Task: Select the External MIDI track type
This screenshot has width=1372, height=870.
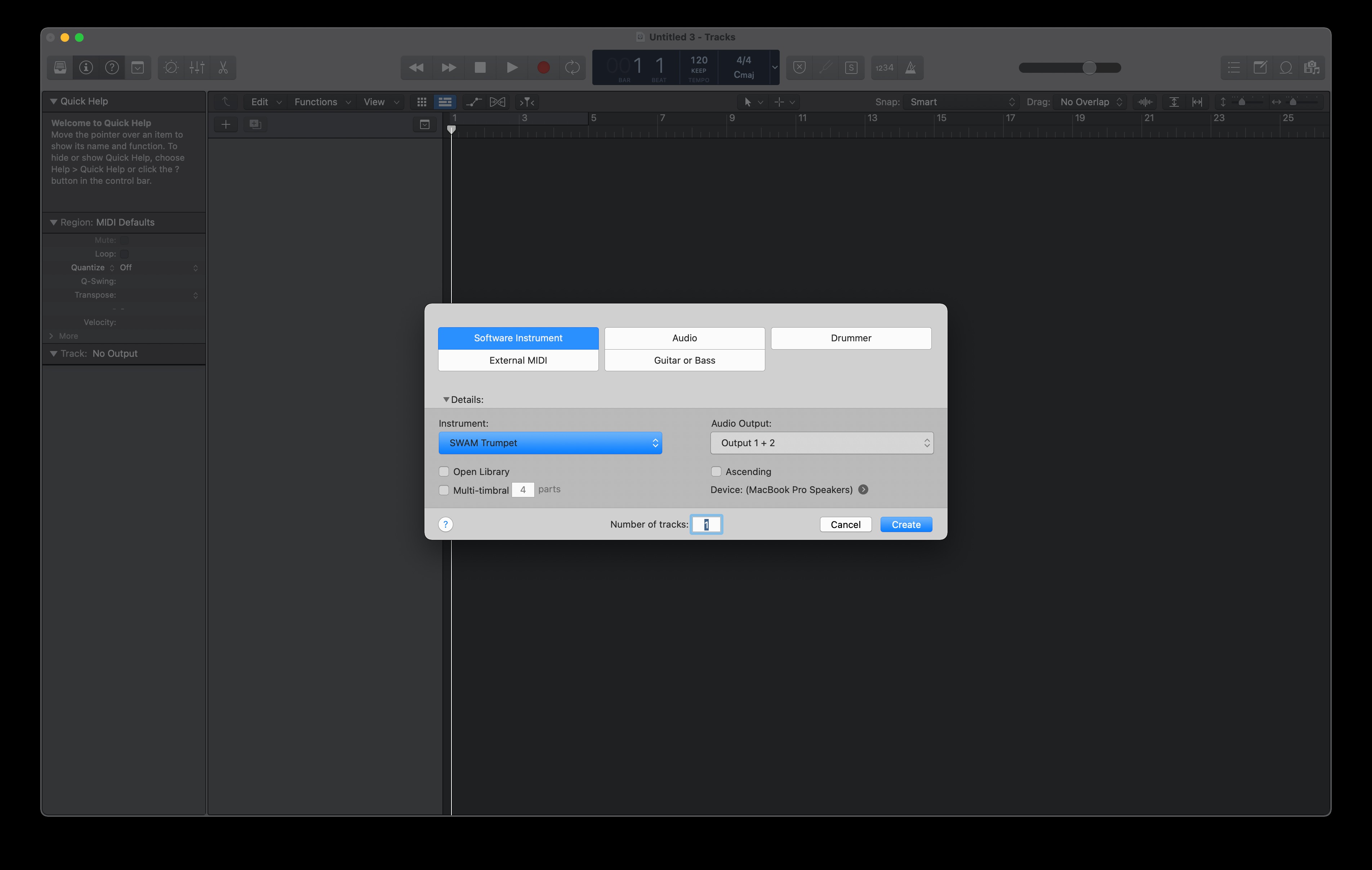Action: coord(518,360)
